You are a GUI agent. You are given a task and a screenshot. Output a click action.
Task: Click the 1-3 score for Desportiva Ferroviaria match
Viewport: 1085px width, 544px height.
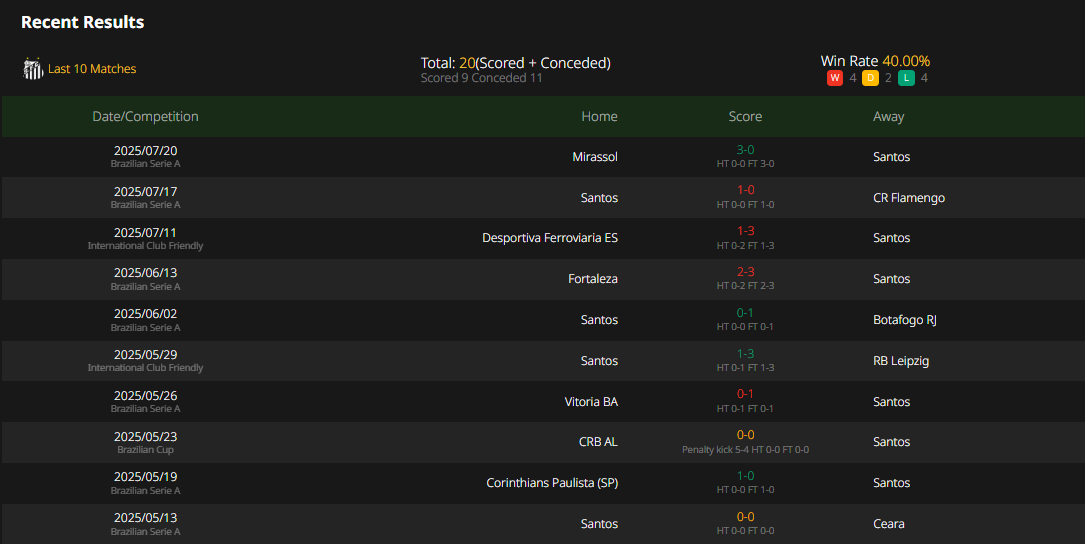tap(745, 230)
